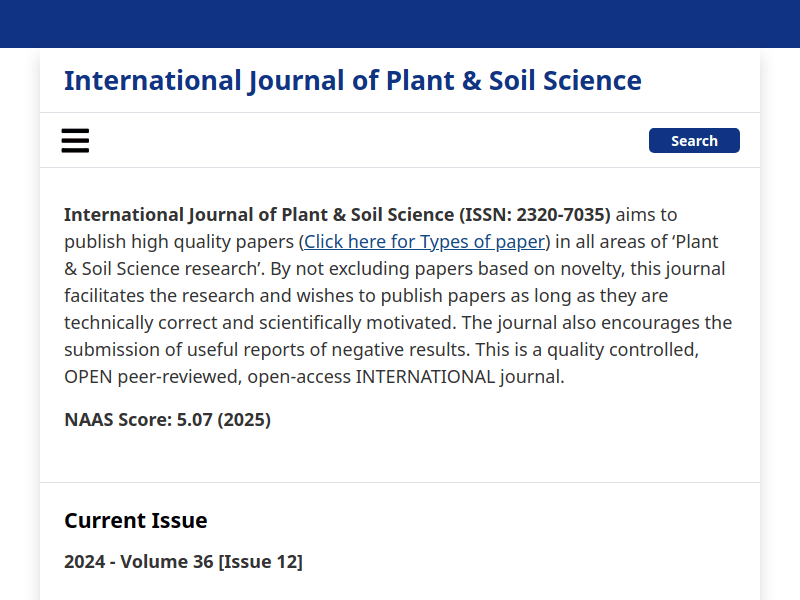Click the dark blue top banner
Image resolution: width=800 pixels, height=600 pixels.
tap(400, 24)
